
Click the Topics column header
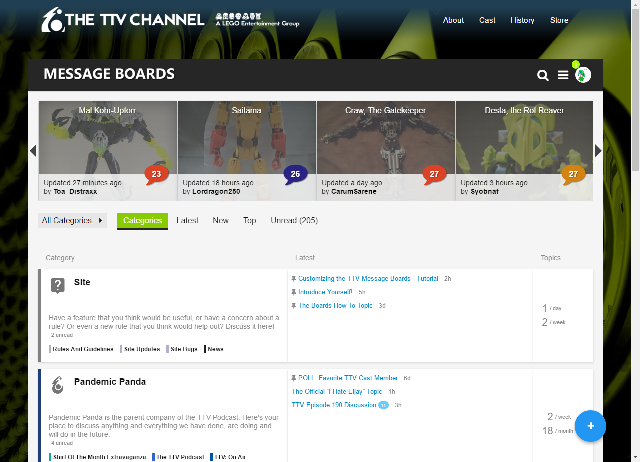click(551, 258)
